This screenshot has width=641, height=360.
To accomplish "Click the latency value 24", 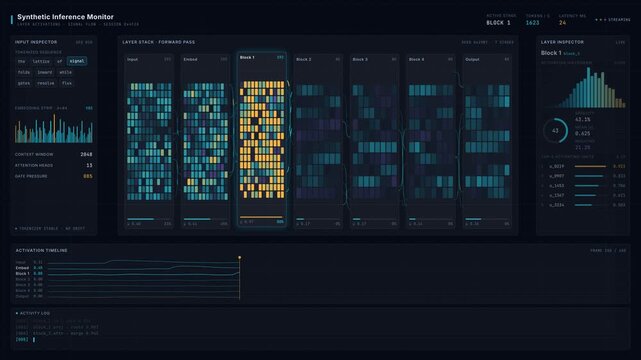I will pyautogui.click(x=563, y=23).
